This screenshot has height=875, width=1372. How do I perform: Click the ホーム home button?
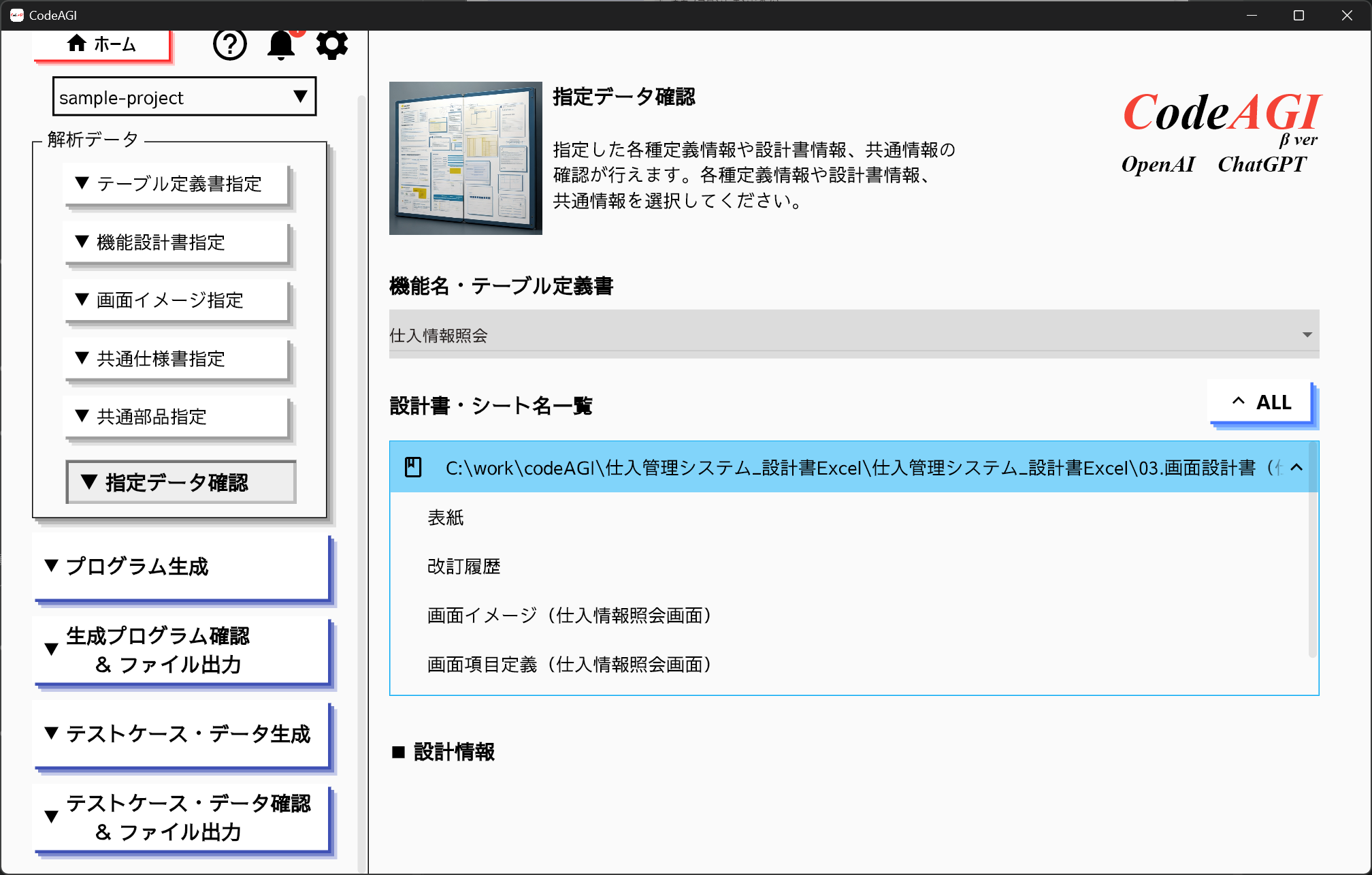coord(101,45)
